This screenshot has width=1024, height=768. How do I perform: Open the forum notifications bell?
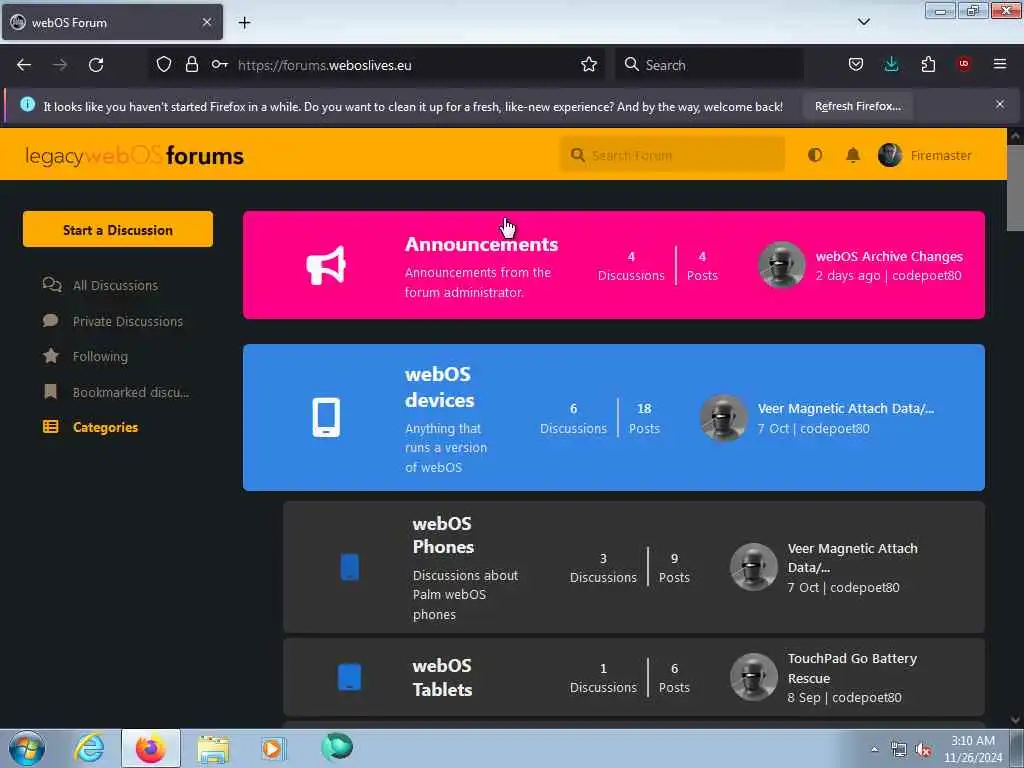tap(853, 155)
